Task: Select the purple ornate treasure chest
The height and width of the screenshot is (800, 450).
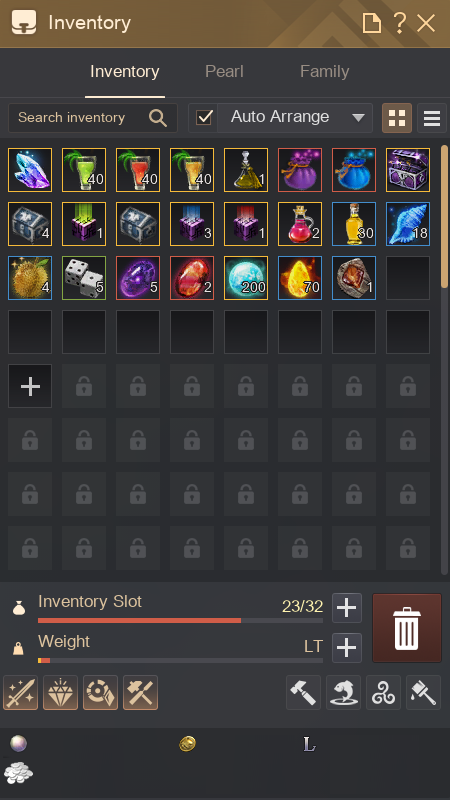Action: 408,170
